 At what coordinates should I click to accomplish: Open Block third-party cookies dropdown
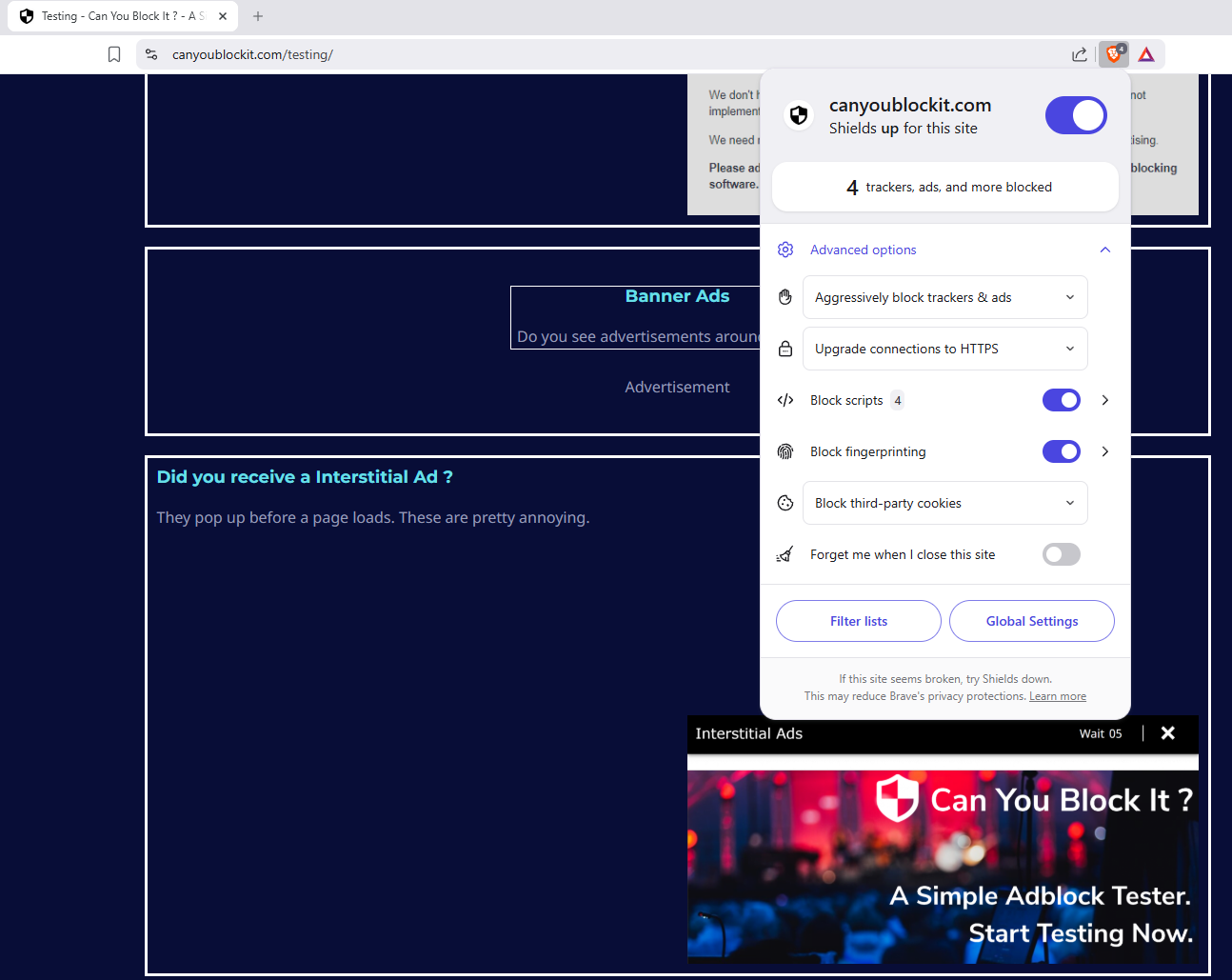click(945, 503)
